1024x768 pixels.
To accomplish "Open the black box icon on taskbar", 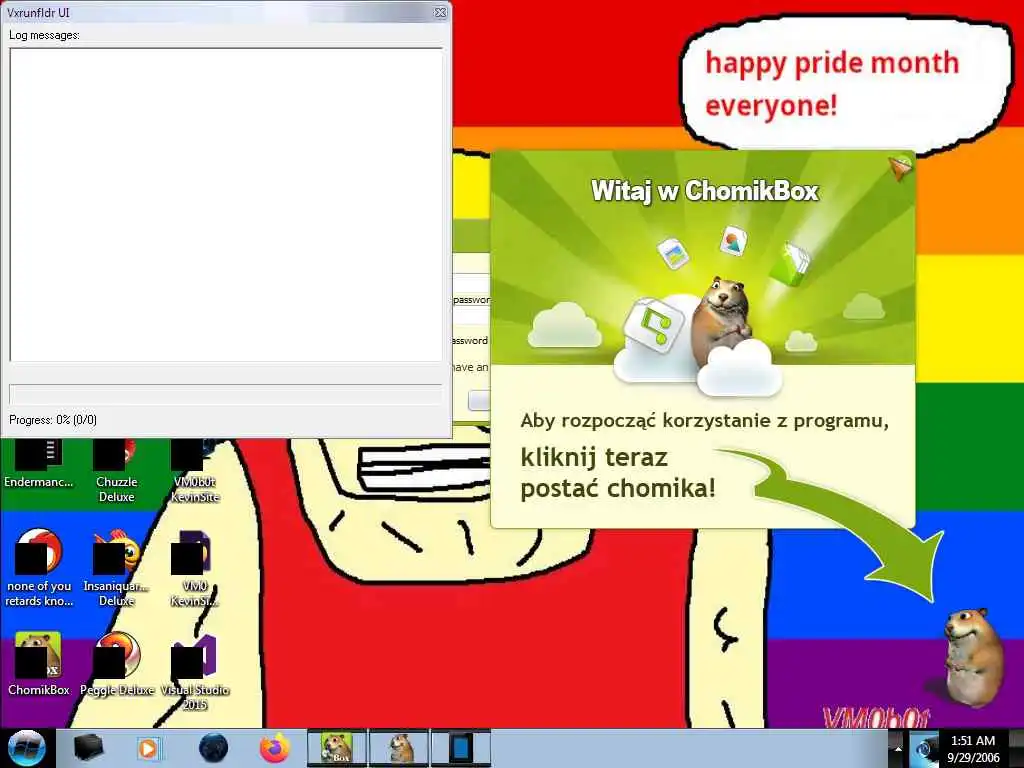I will point(89,748).
